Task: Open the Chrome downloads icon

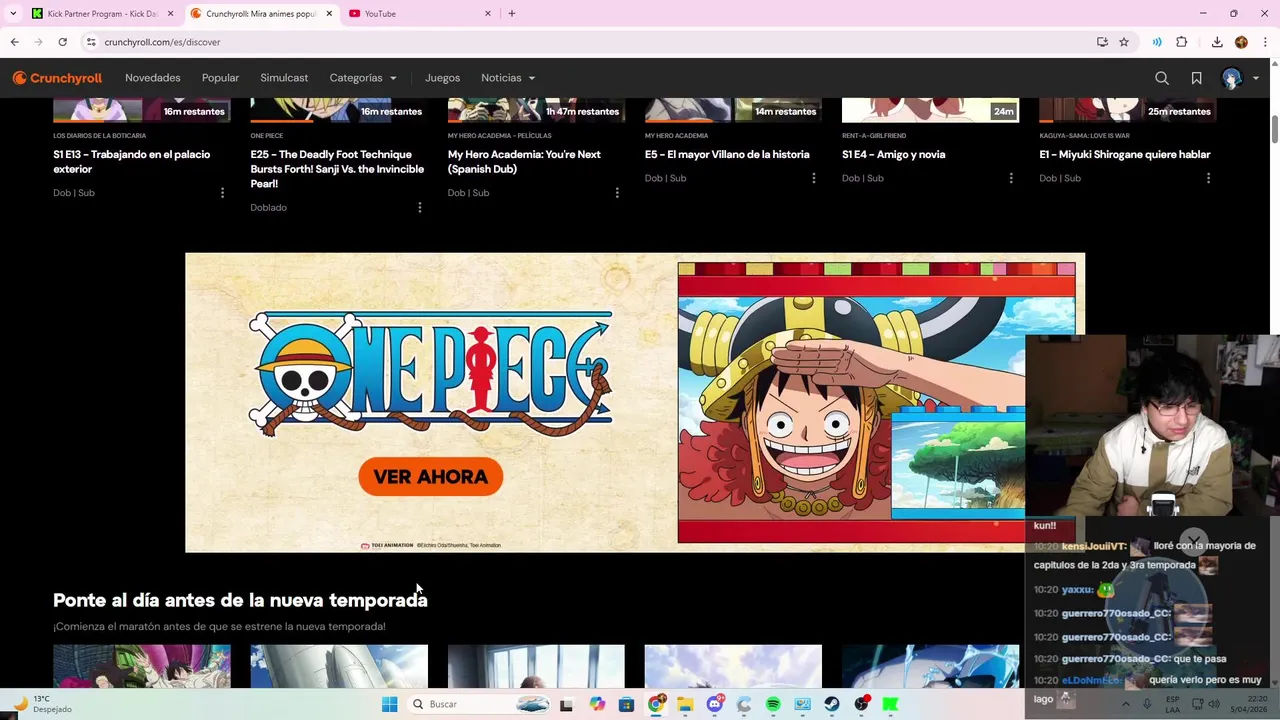Action: (x=1217, y=42)
